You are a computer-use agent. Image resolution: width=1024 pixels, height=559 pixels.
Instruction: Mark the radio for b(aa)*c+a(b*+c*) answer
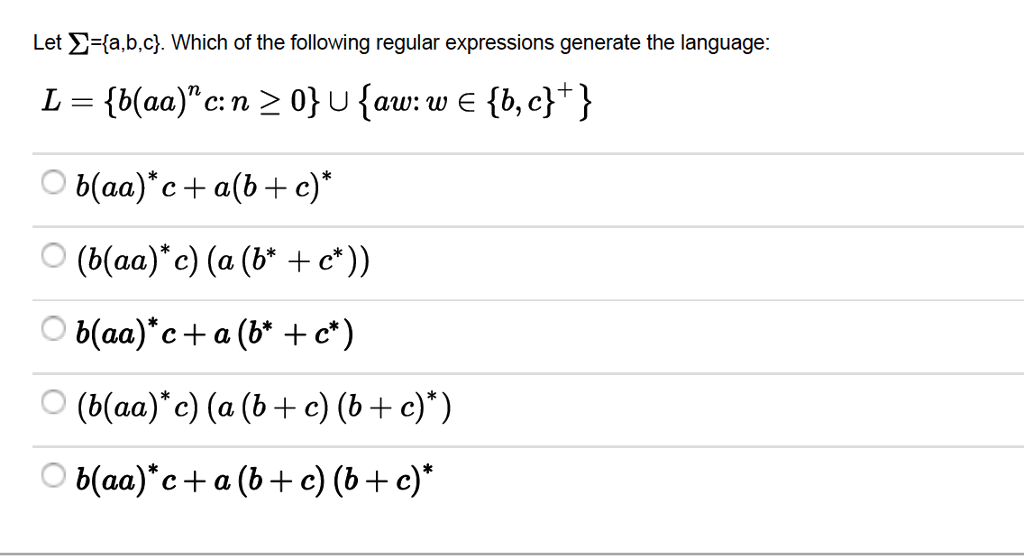(54, 328)
